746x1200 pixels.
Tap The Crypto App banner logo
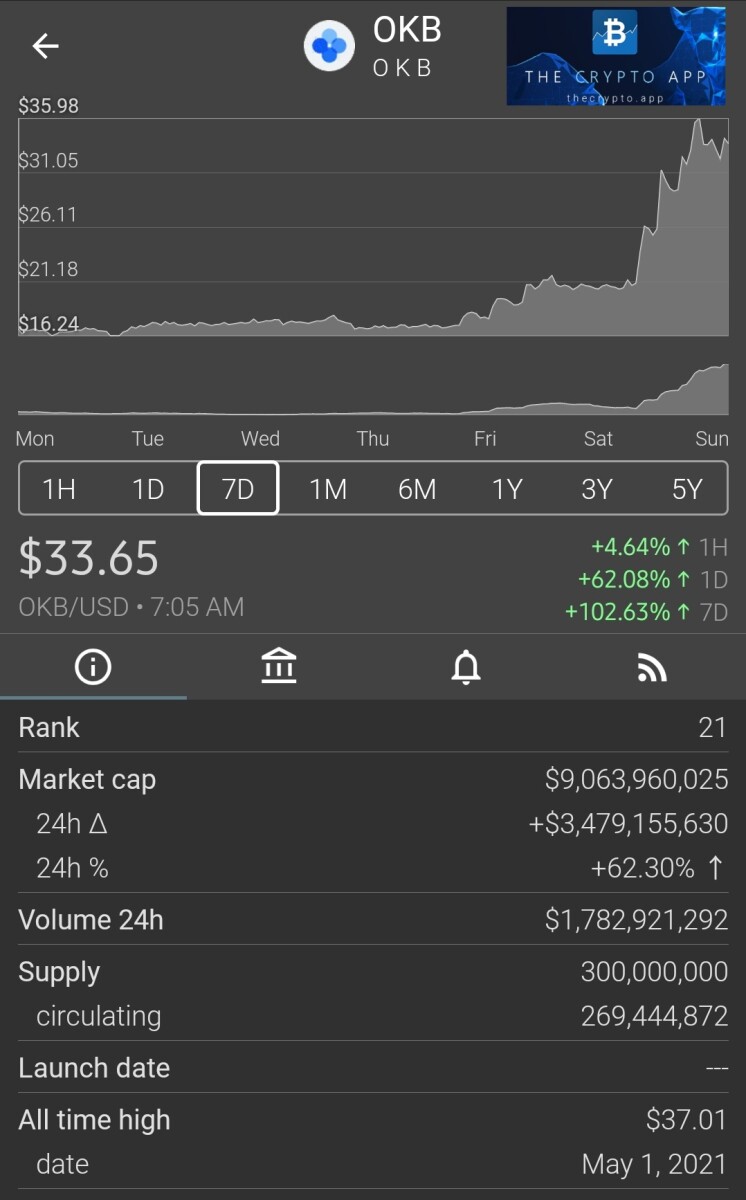click(x=615, y=56)
